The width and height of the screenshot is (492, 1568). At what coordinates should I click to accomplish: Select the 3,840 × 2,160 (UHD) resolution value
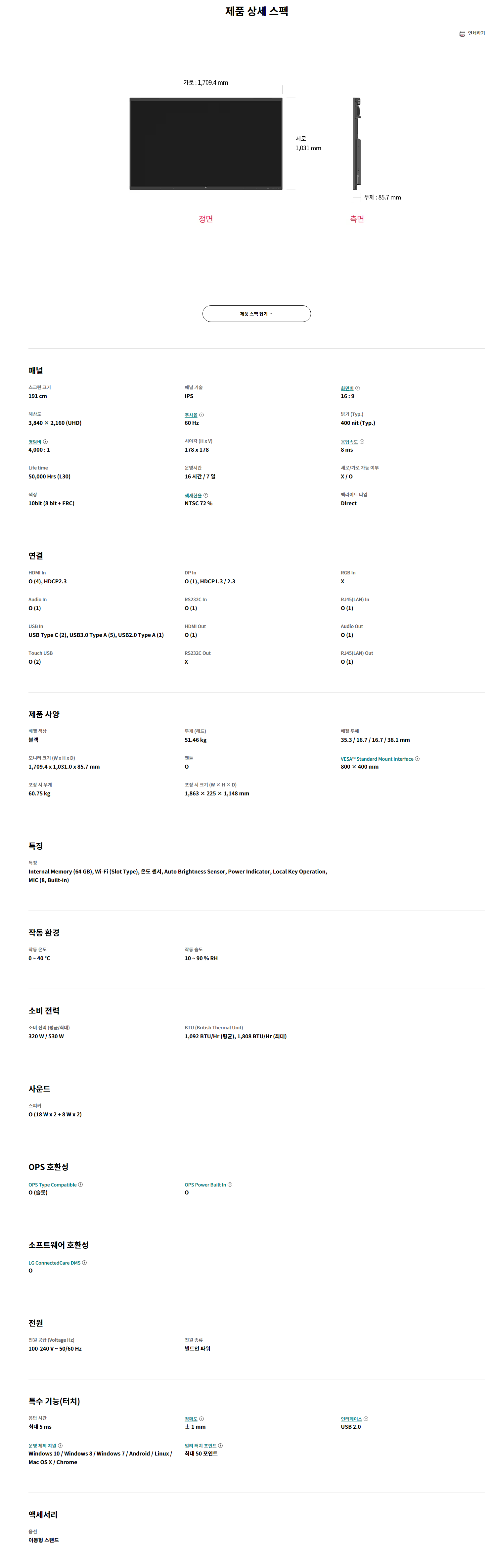[x=55, y=423]
